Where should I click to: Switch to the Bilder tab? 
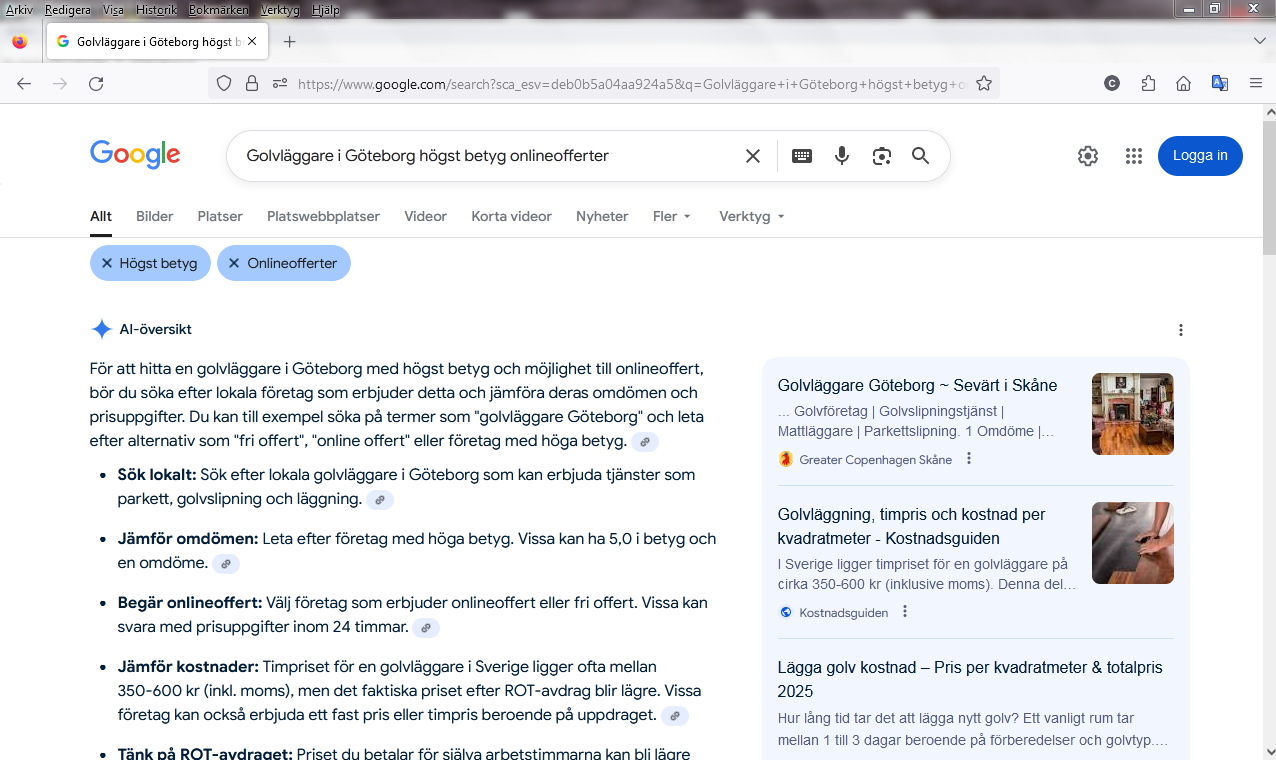coord(154,216)
